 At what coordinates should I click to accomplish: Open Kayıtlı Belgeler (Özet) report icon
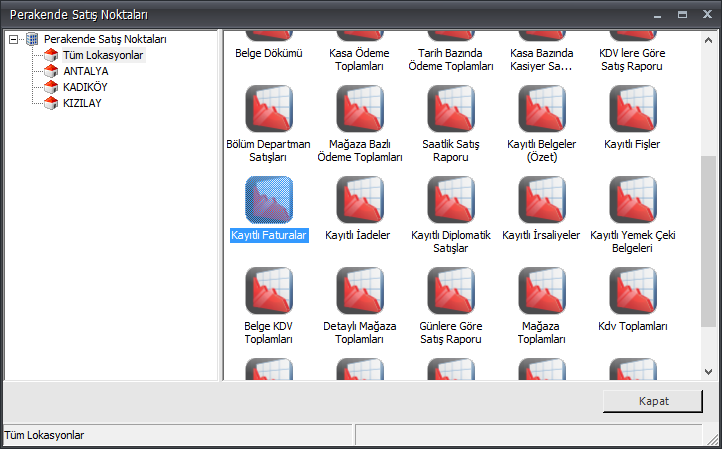pos(542,109)
